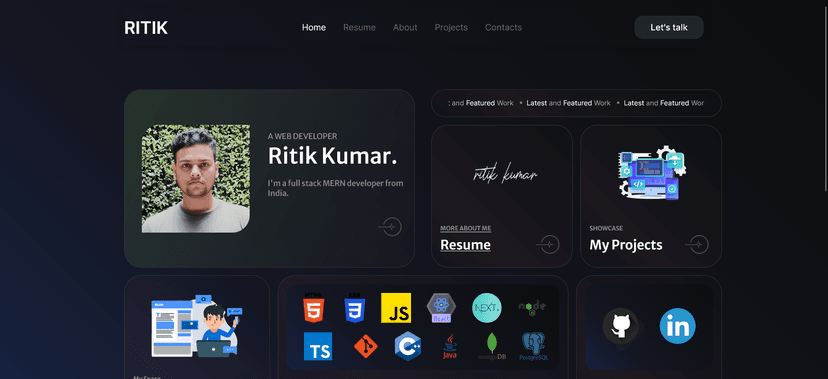Click the arrow icon beside Resume
The height and width of the screenshot is (379, 828).
coord(548,244)
